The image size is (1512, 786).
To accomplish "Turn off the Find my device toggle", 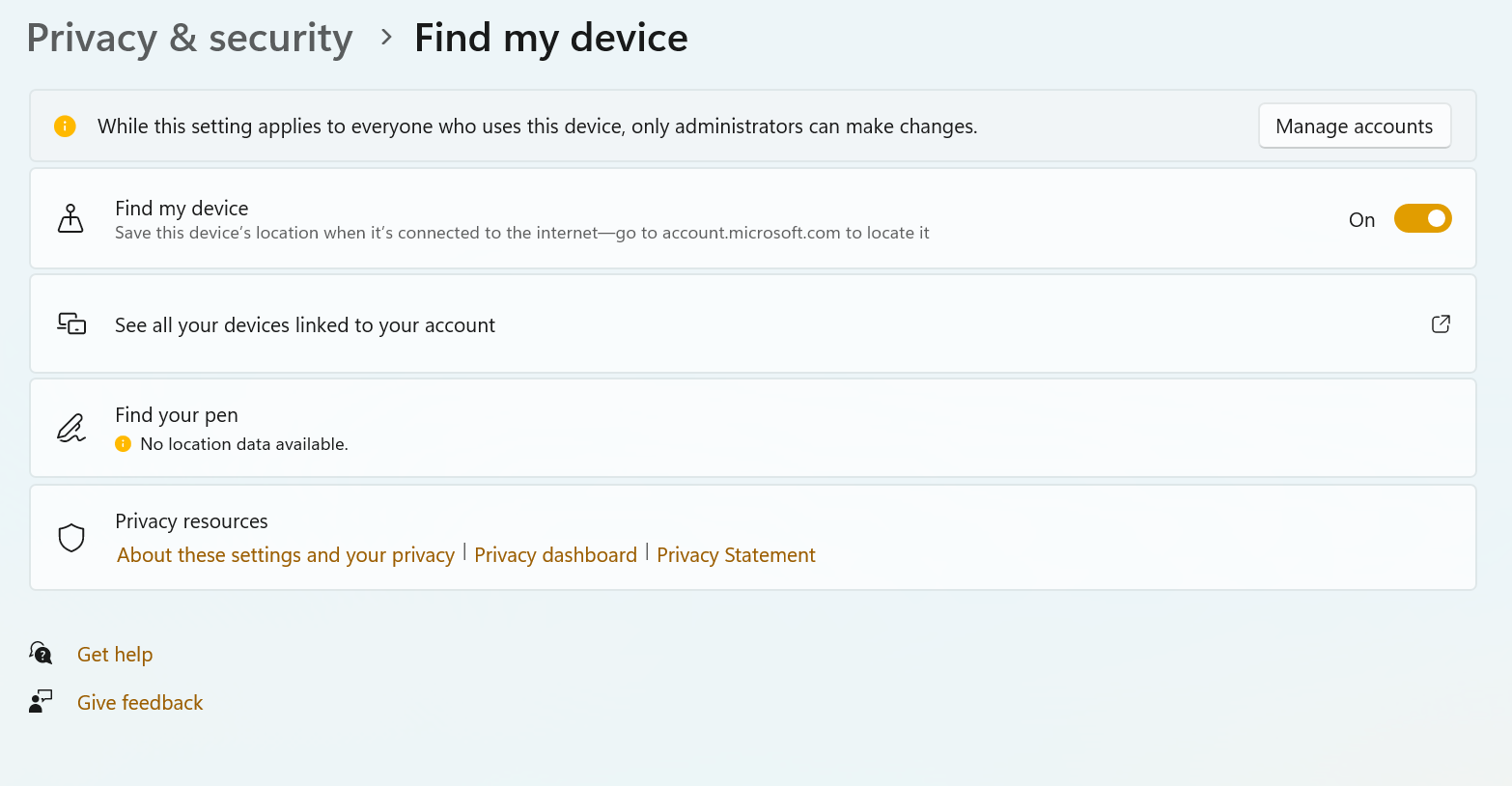I will click(x=1422, y=218).
